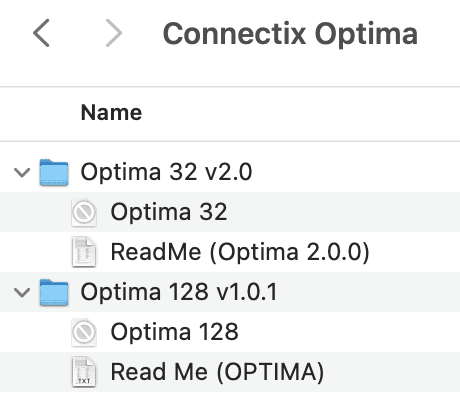Screen dimensions: 460x406
Task: Select the file named Read Me (OPTIMA)
Action: 230,372
